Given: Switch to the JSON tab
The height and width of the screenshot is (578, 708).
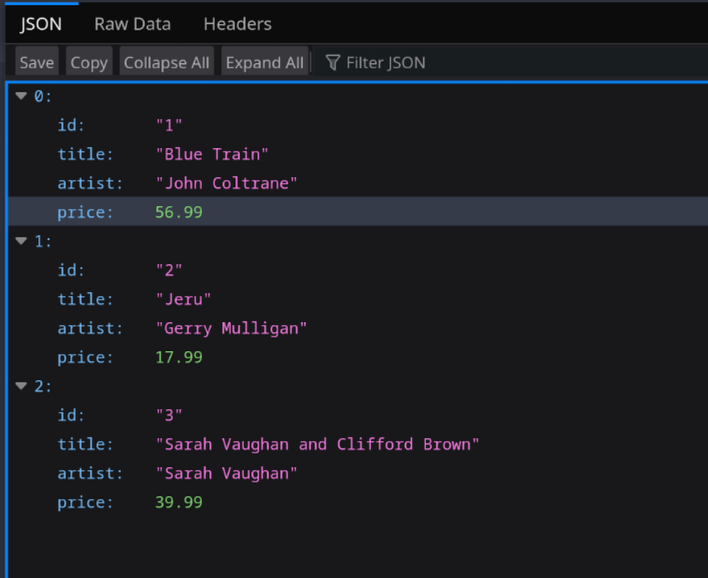Looking at the screenshot, I should pyautogui.click(x=41, y=24).
